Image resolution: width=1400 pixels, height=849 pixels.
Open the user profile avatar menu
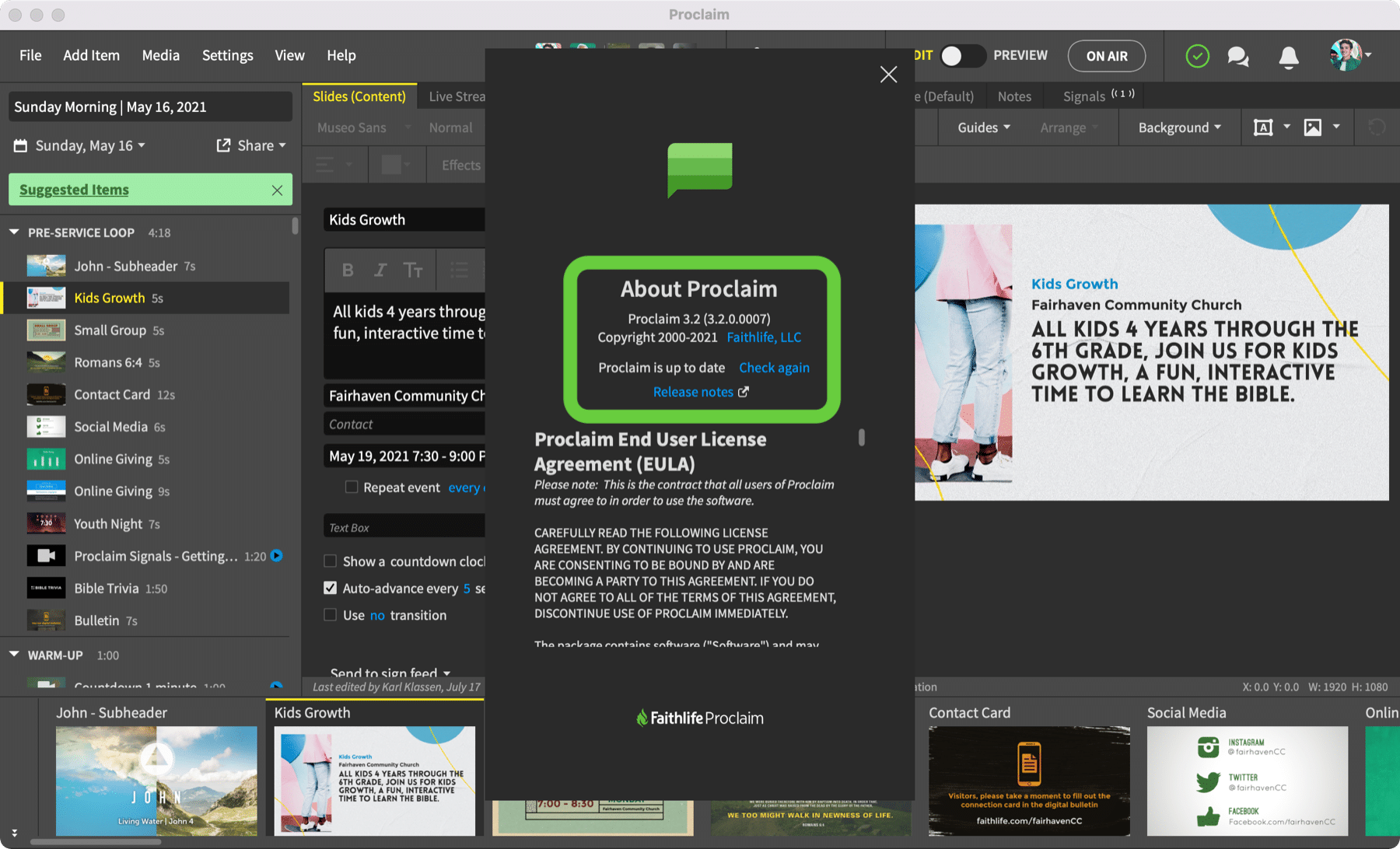[x=1350, y=55]
